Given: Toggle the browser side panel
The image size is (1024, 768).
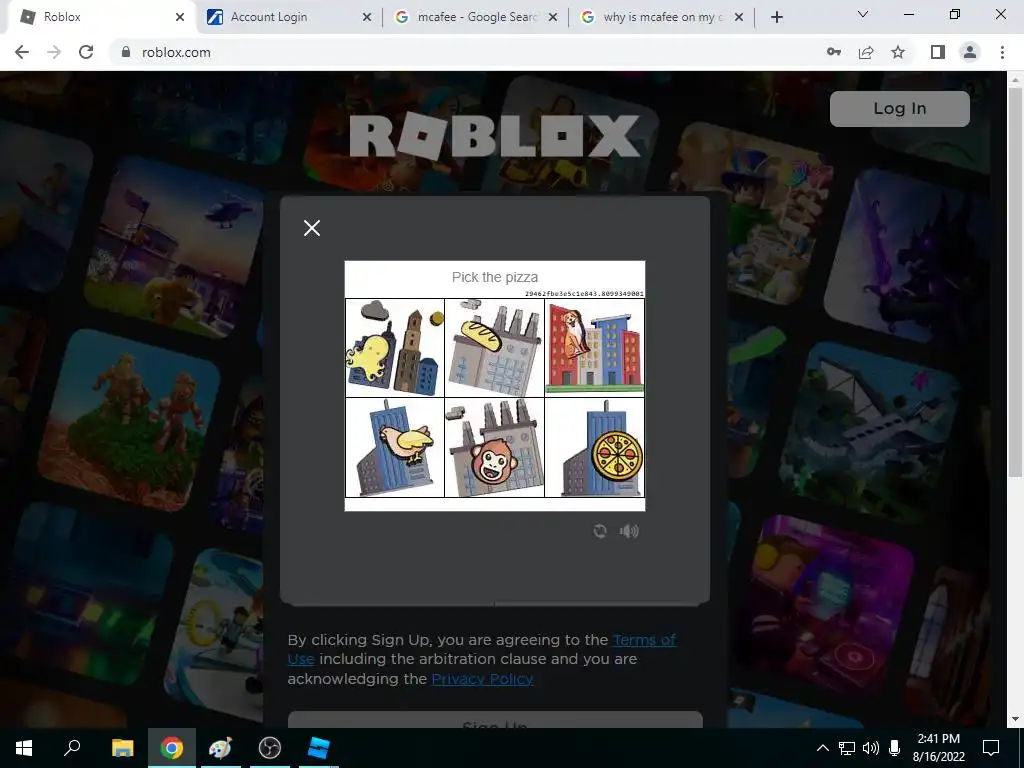Looking at the screenshot, I should (938, 52).
